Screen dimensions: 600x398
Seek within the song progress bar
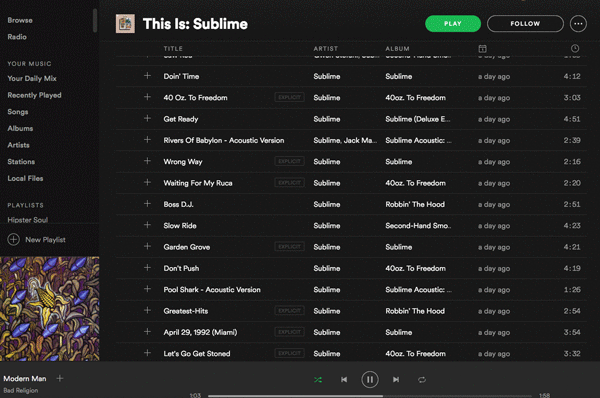[x=370, y=396]
